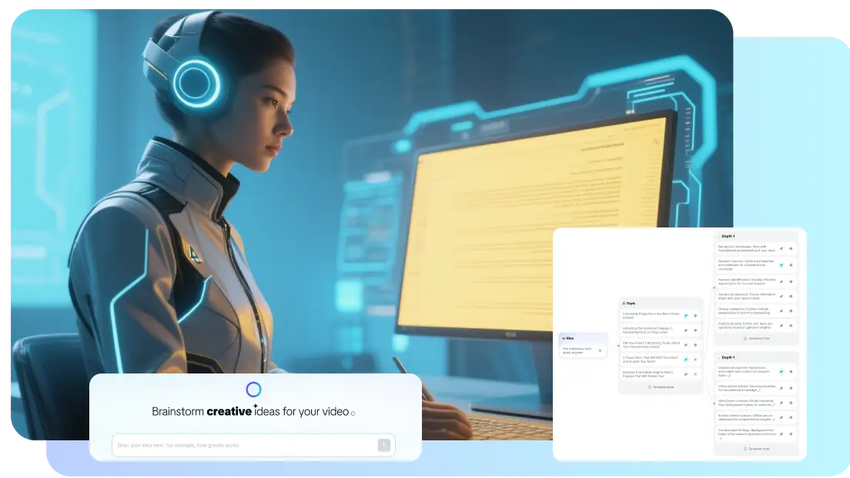Image resolution: width=850 pixels, height=478 pixels.
Task: Pin the '5 Adorable Puppy Facts' topic
Action: point(685,315)
